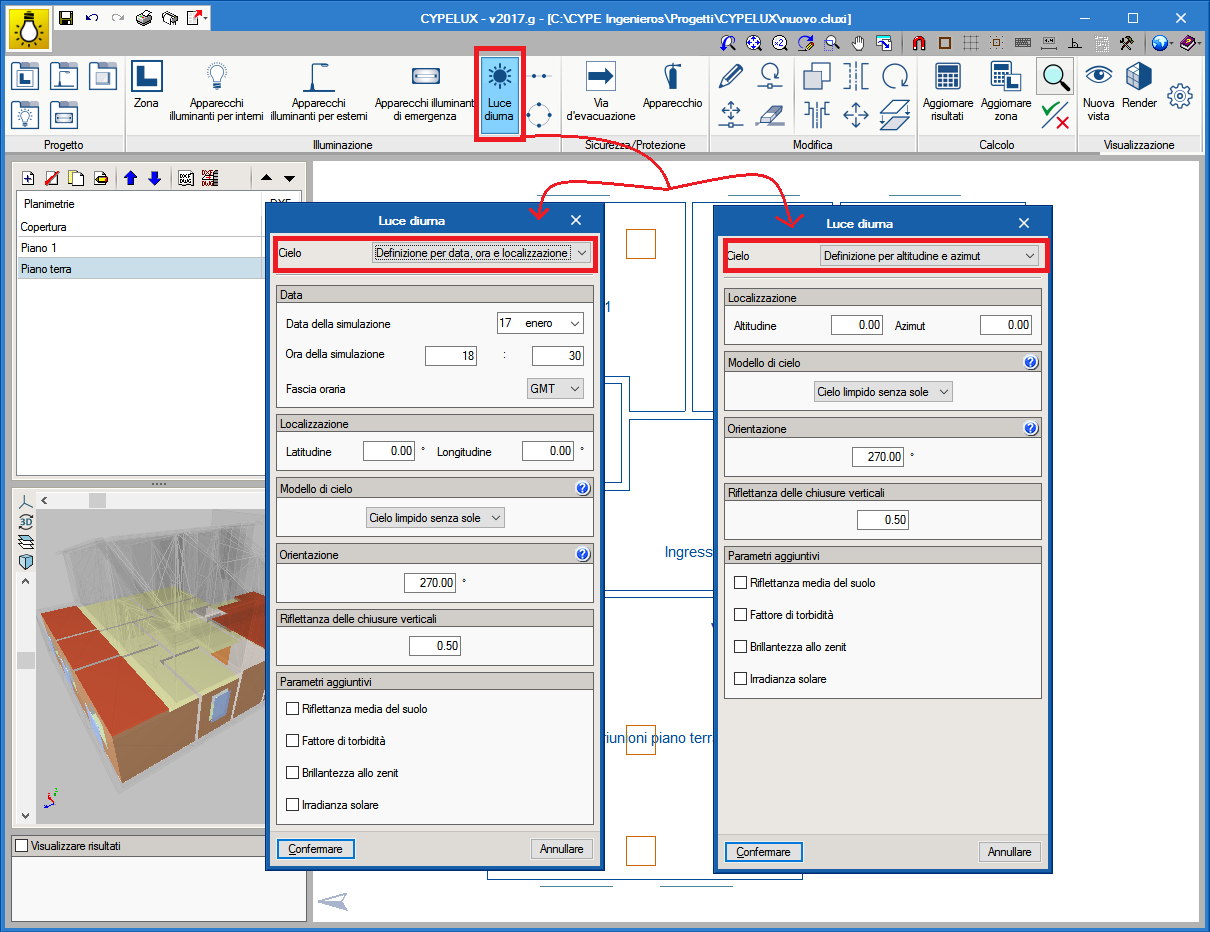This screenshot has width=1210, height=932.
Task: Move selected floor plan down with blue arrow
Action: pos(154,178)
